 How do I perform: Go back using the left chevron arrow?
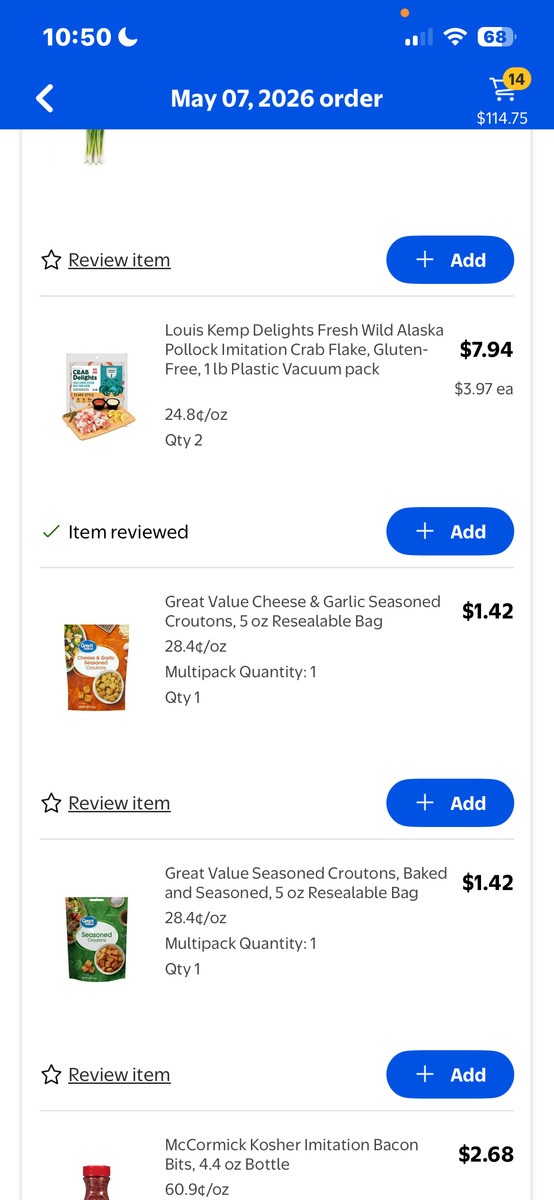pyautogui.click(x=44, y=98)
